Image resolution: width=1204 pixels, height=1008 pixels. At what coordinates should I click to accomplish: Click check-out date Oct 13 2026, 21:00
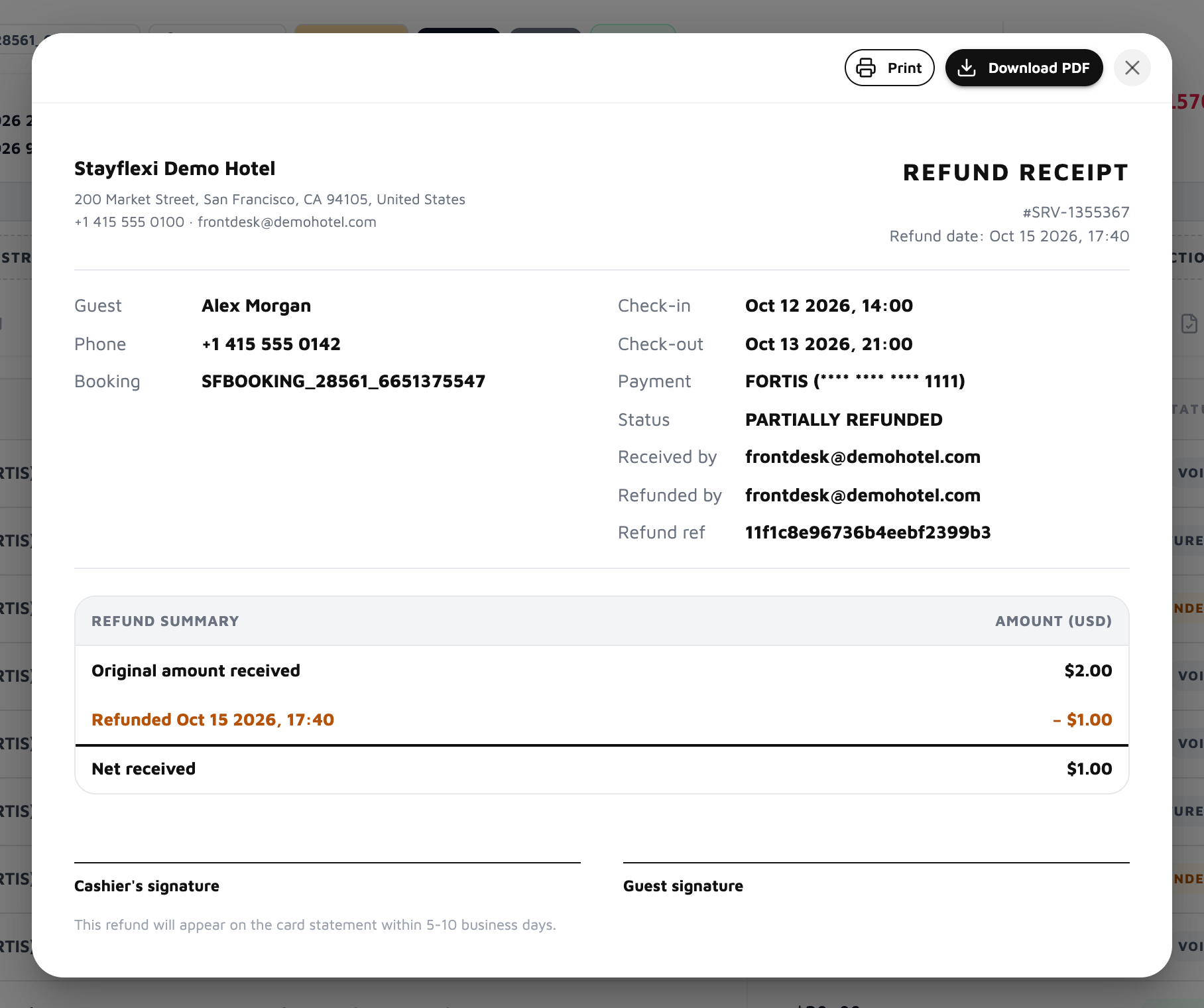pyautogui.click(x=829, y=344)
